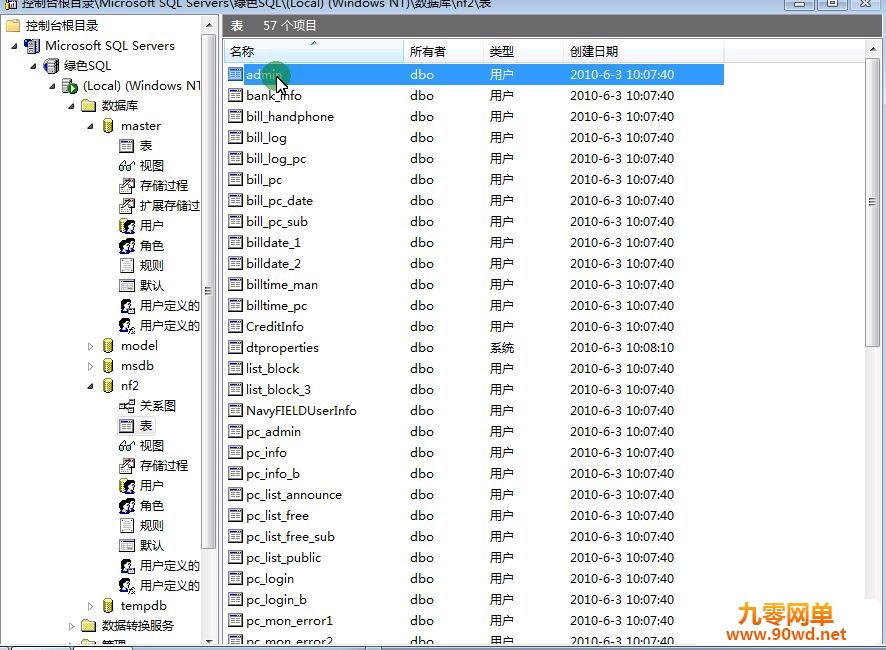Click the 数据转换服务 folder icon

pyautogui.click(x=89, y=626)
